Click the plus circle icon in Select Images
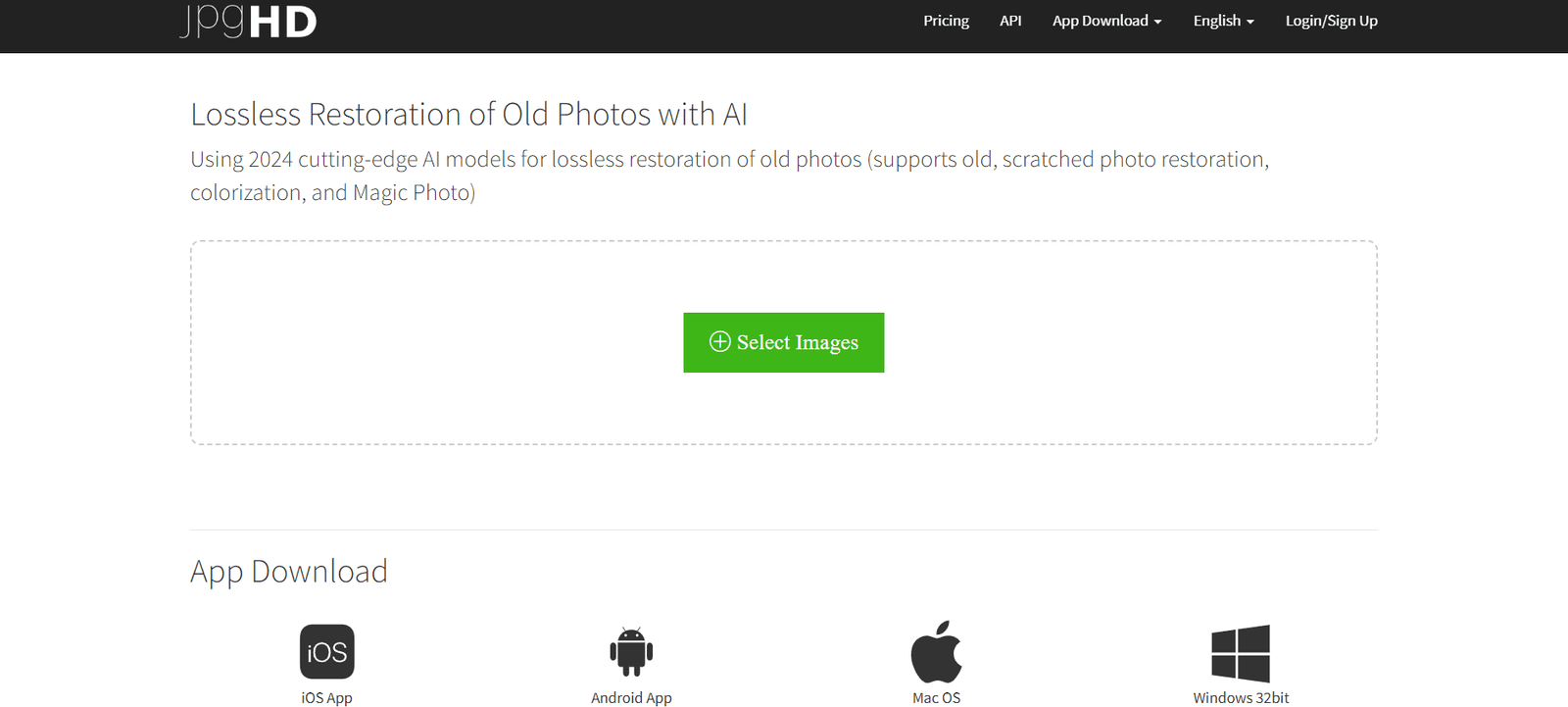Image resolution: width=1568 pixels, height=707 pixels. (x=720, y=341)
